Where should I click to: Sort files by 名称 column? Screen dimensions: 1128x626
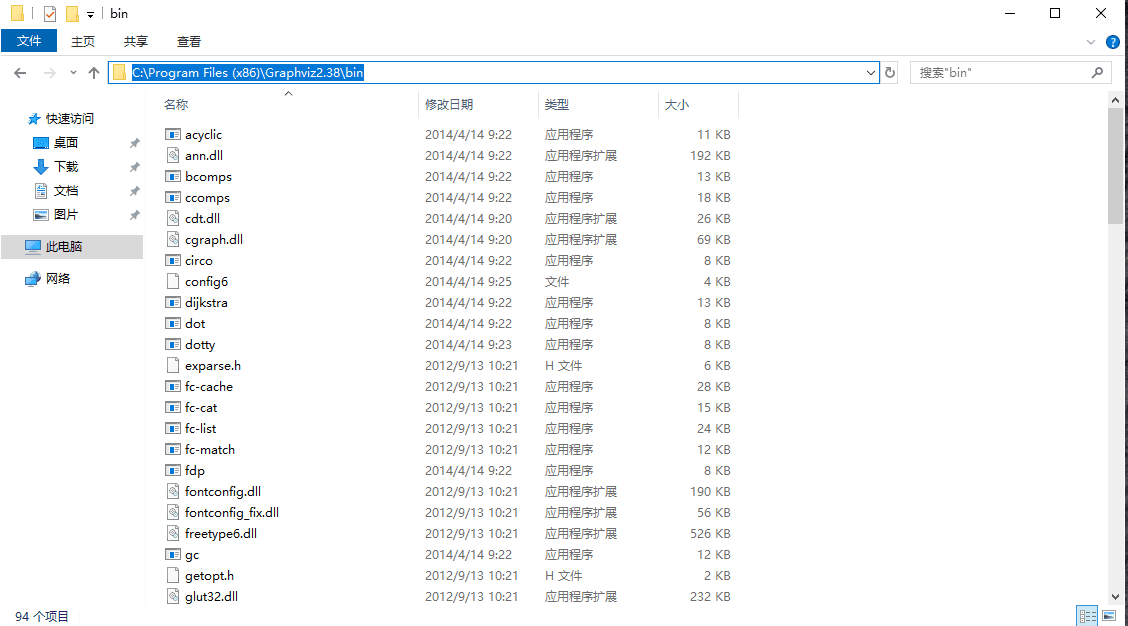176,105
